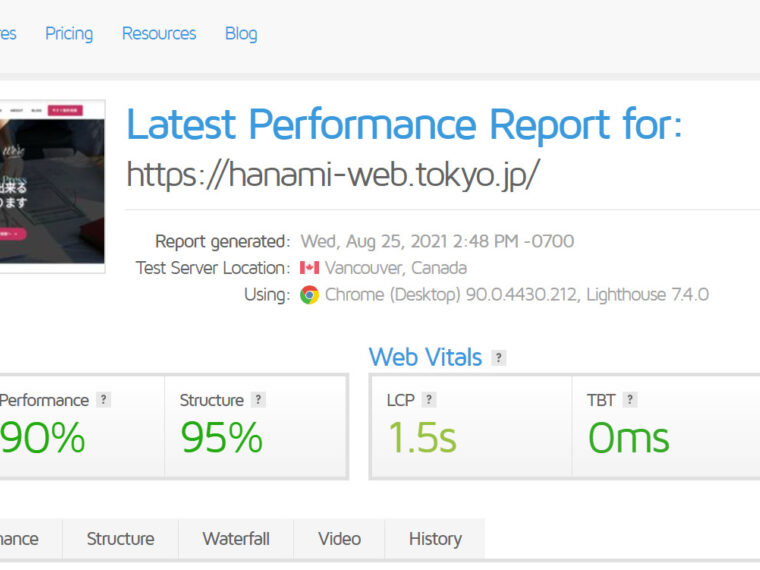This screenshot has width=760, height=570.
Task: Select the https://hanami-web.tokyo.jp/ URL text
Action: (x=333, y=174)
